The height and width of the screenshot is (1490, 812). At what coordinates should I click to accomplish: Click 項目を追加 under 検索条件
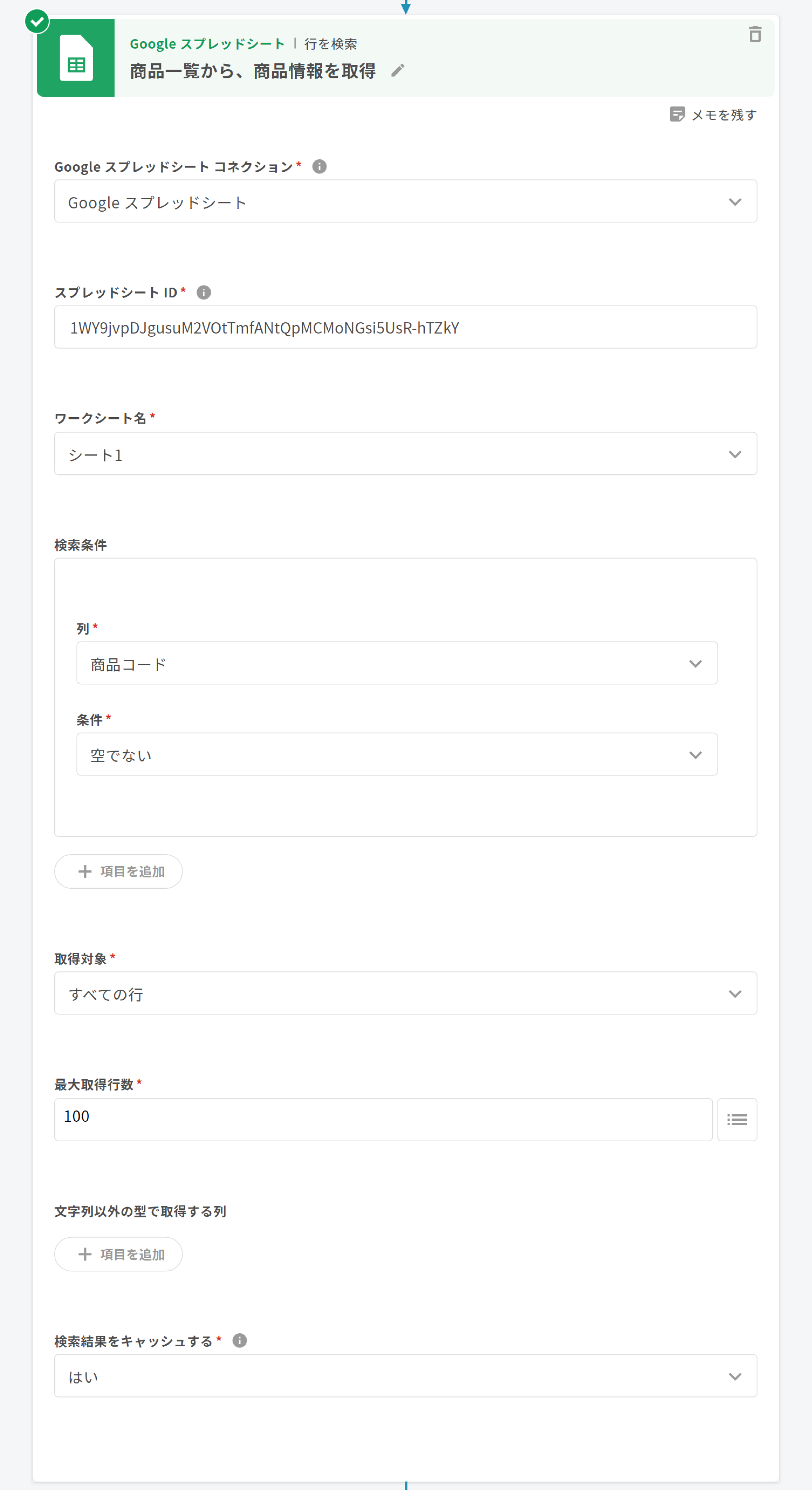pyautogui.click(x=119, y=872)
